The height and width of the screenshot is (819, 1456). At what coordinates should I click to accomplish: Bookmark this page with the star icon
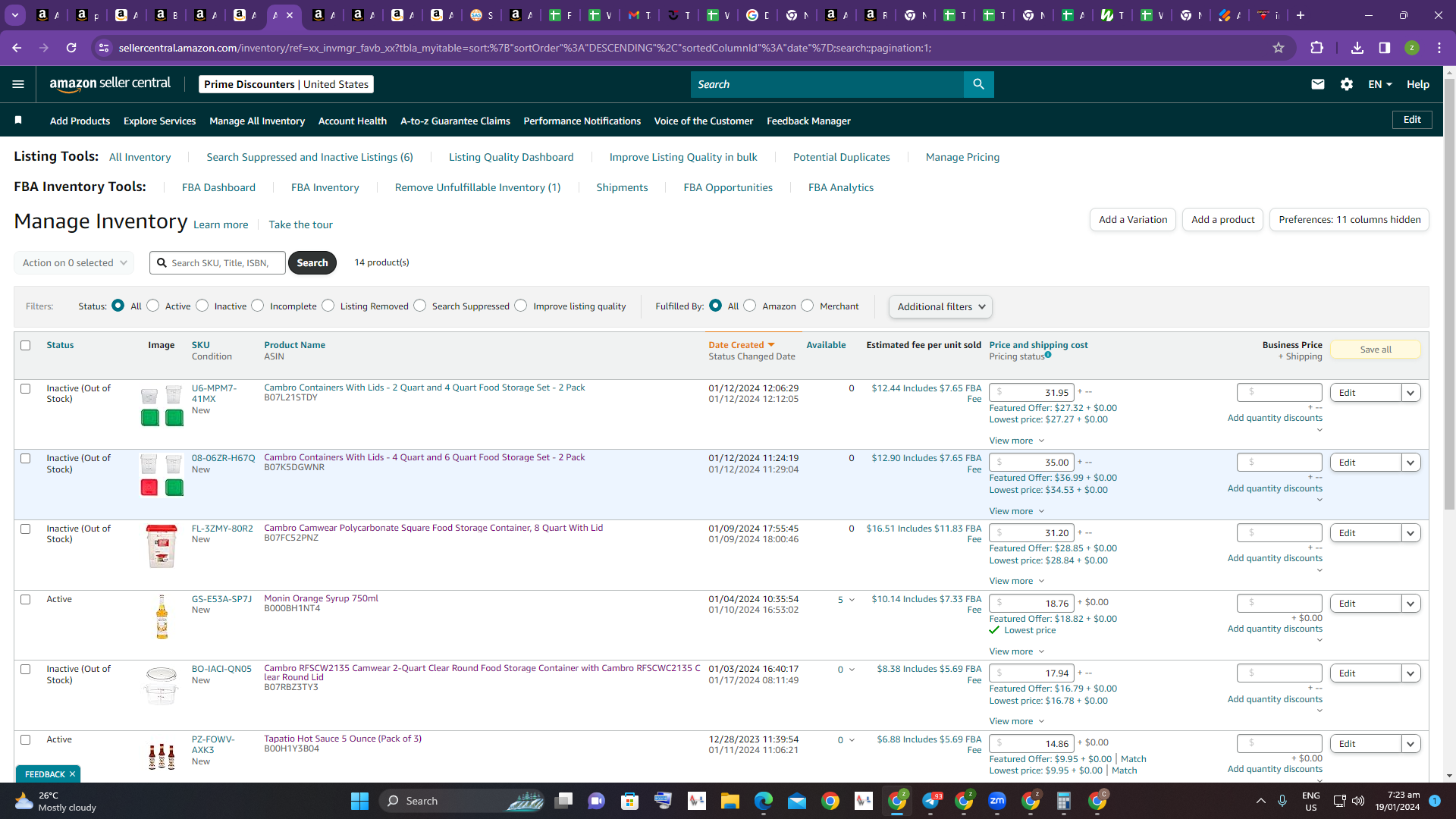coord(1279,48)
